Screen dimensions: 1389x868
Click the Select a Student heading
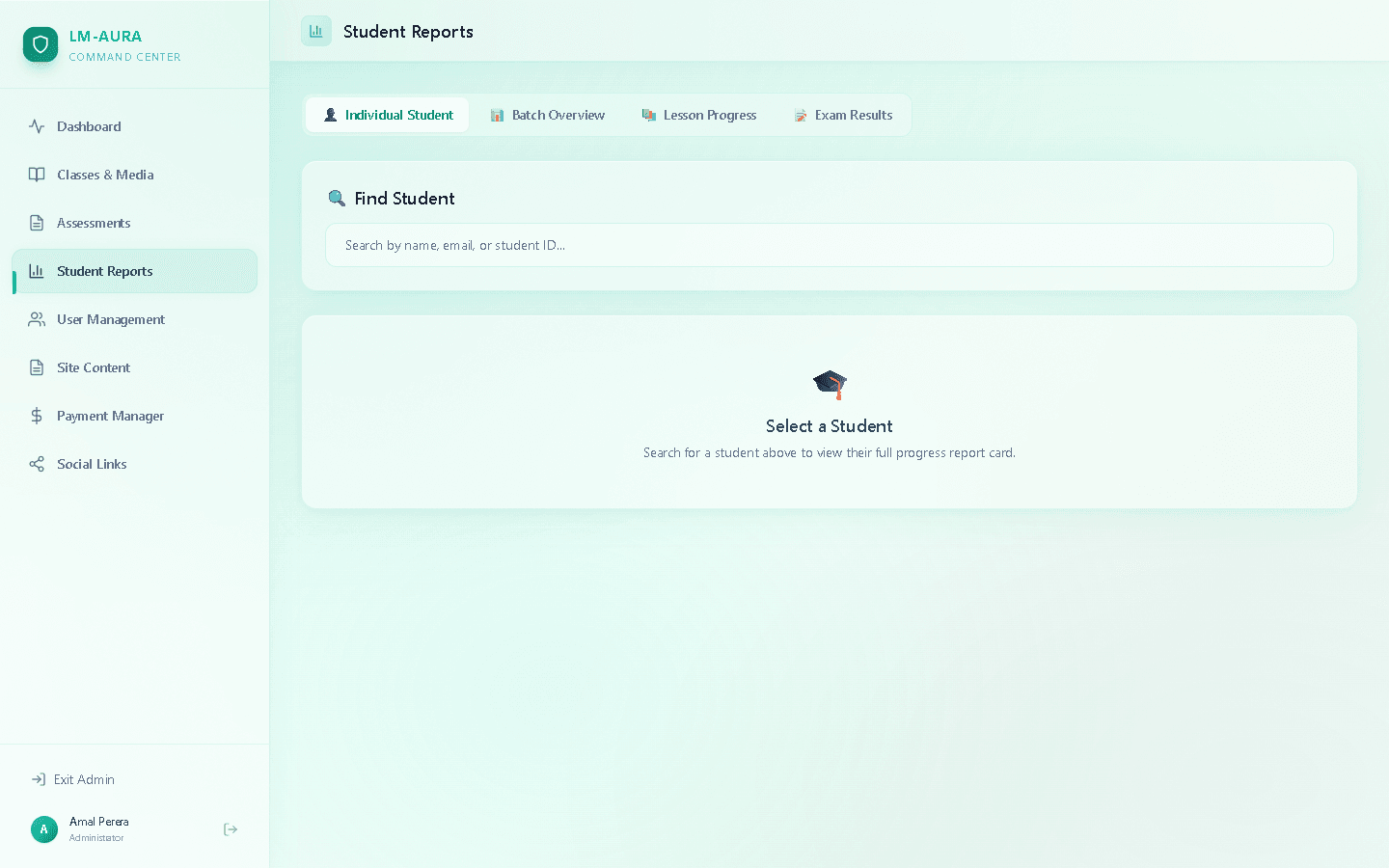830,426
